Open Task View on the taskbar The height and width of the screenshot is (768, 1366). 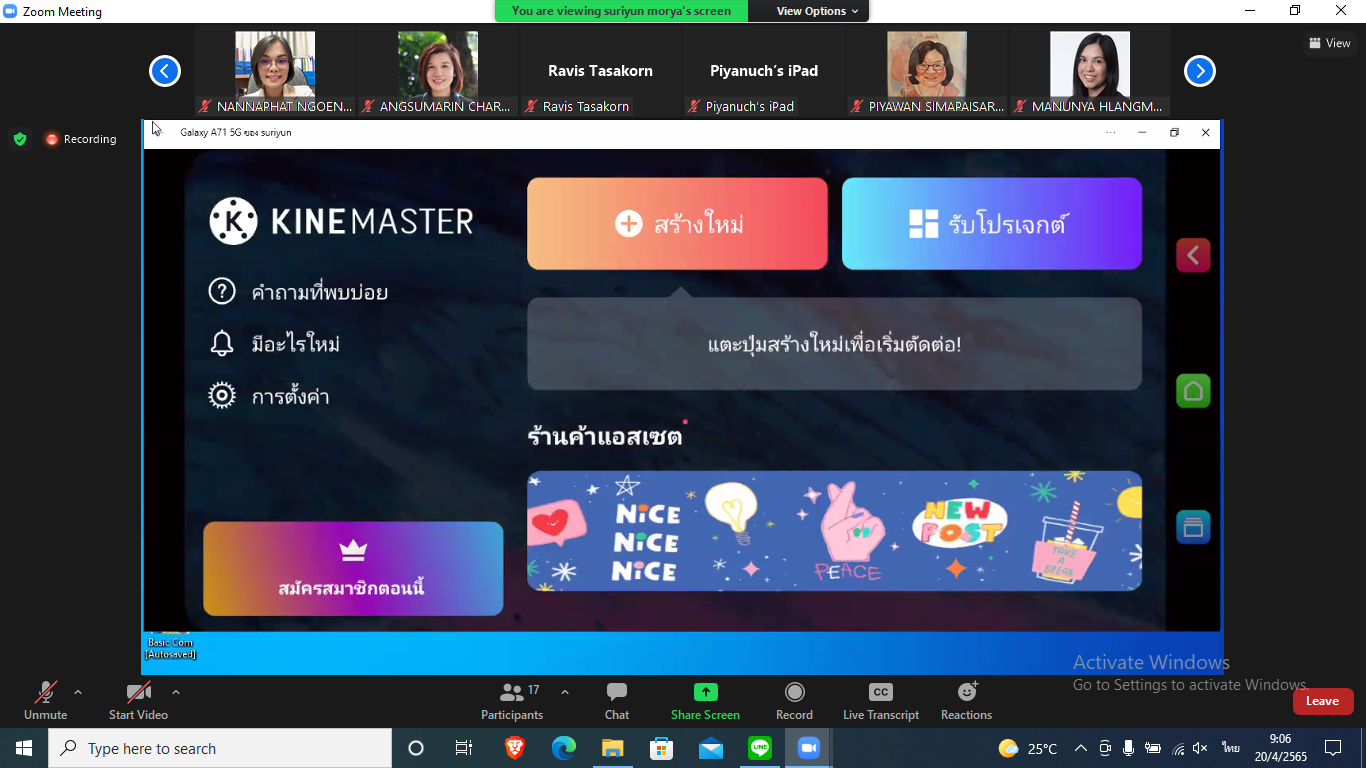pyautogui.click(x=464, y=748)
